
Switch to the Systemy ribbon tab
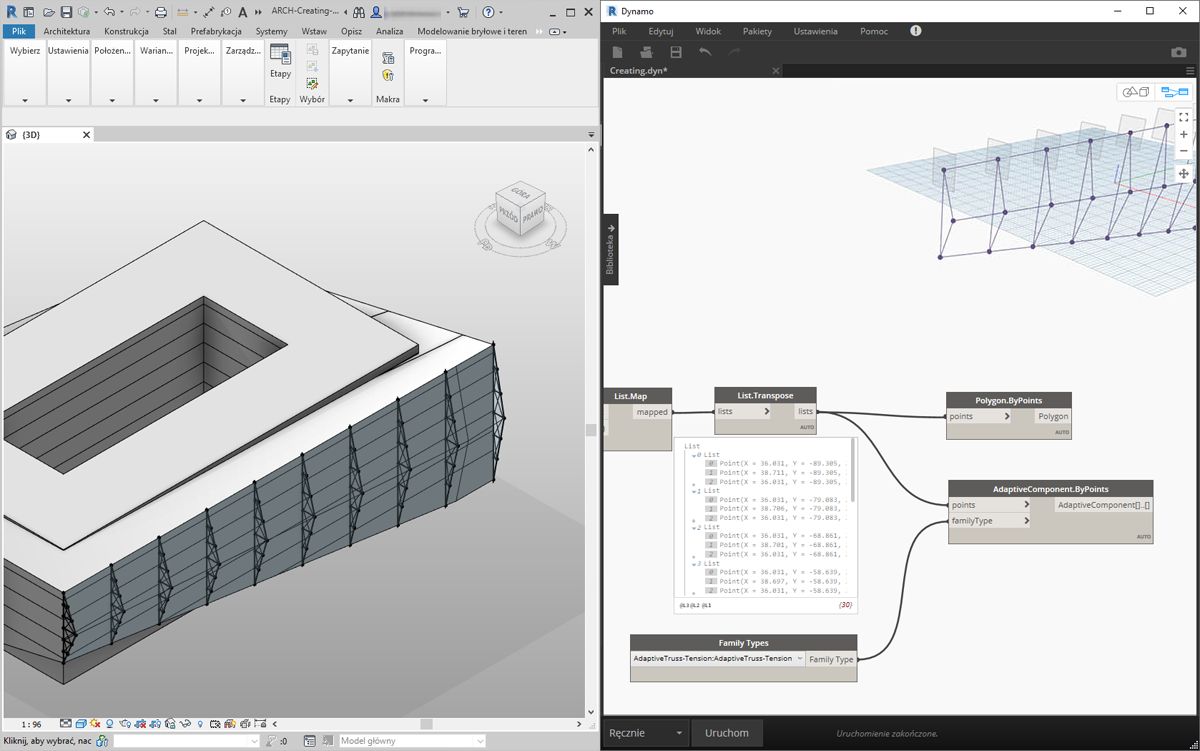pos(271,31)
